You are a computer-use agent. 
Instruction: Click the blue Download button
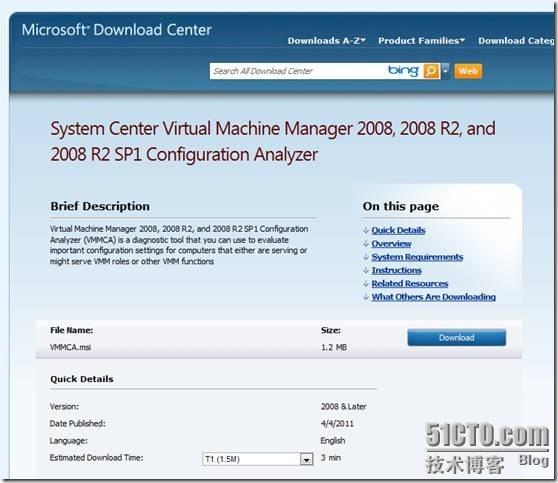pos(457,337)
